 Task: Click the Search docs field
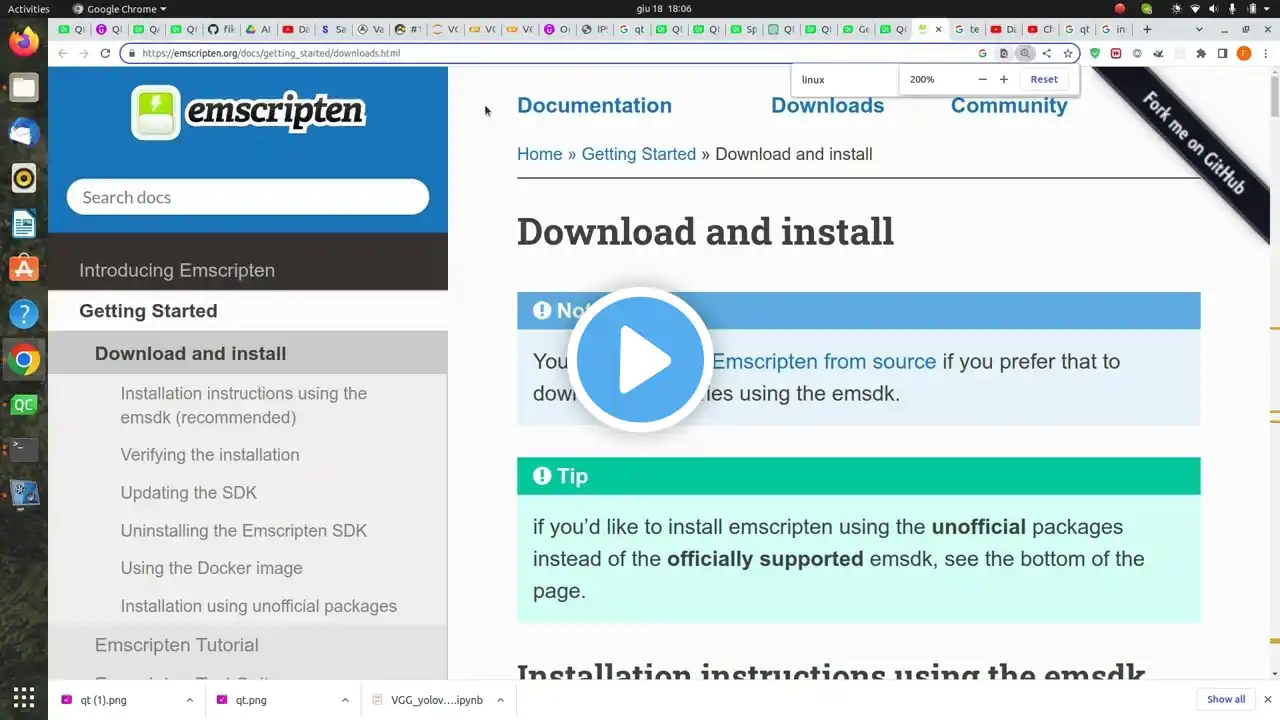tap(248, 197)
